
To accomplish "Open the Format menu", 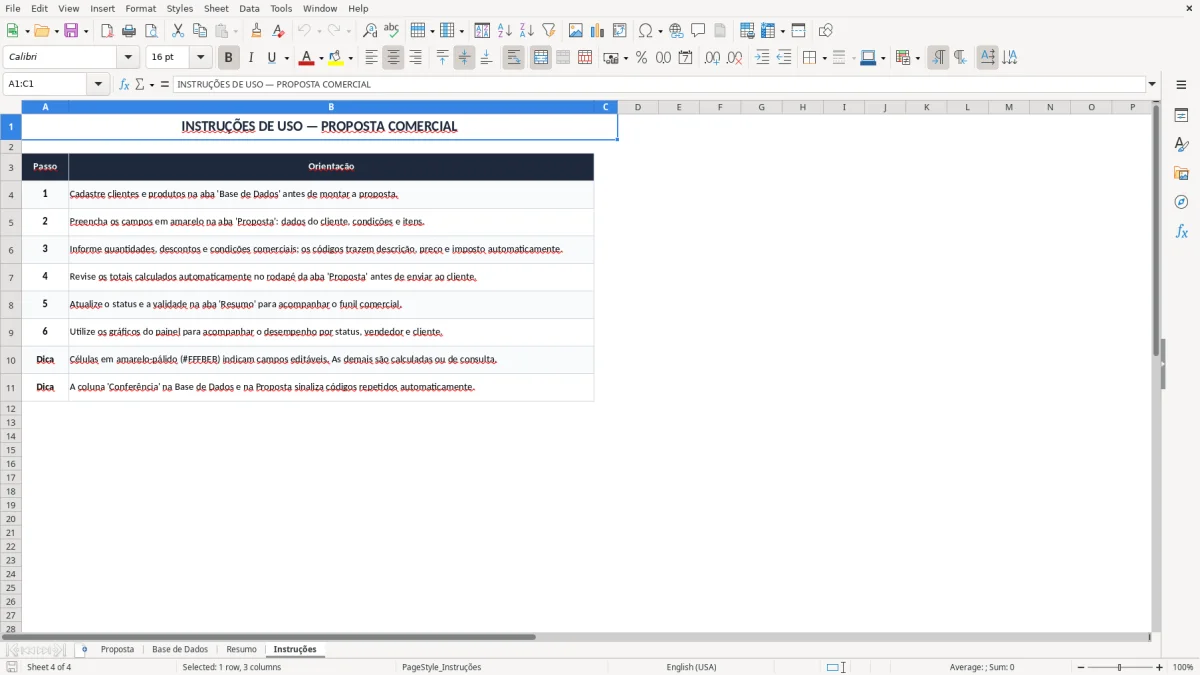I will [141, 8].
